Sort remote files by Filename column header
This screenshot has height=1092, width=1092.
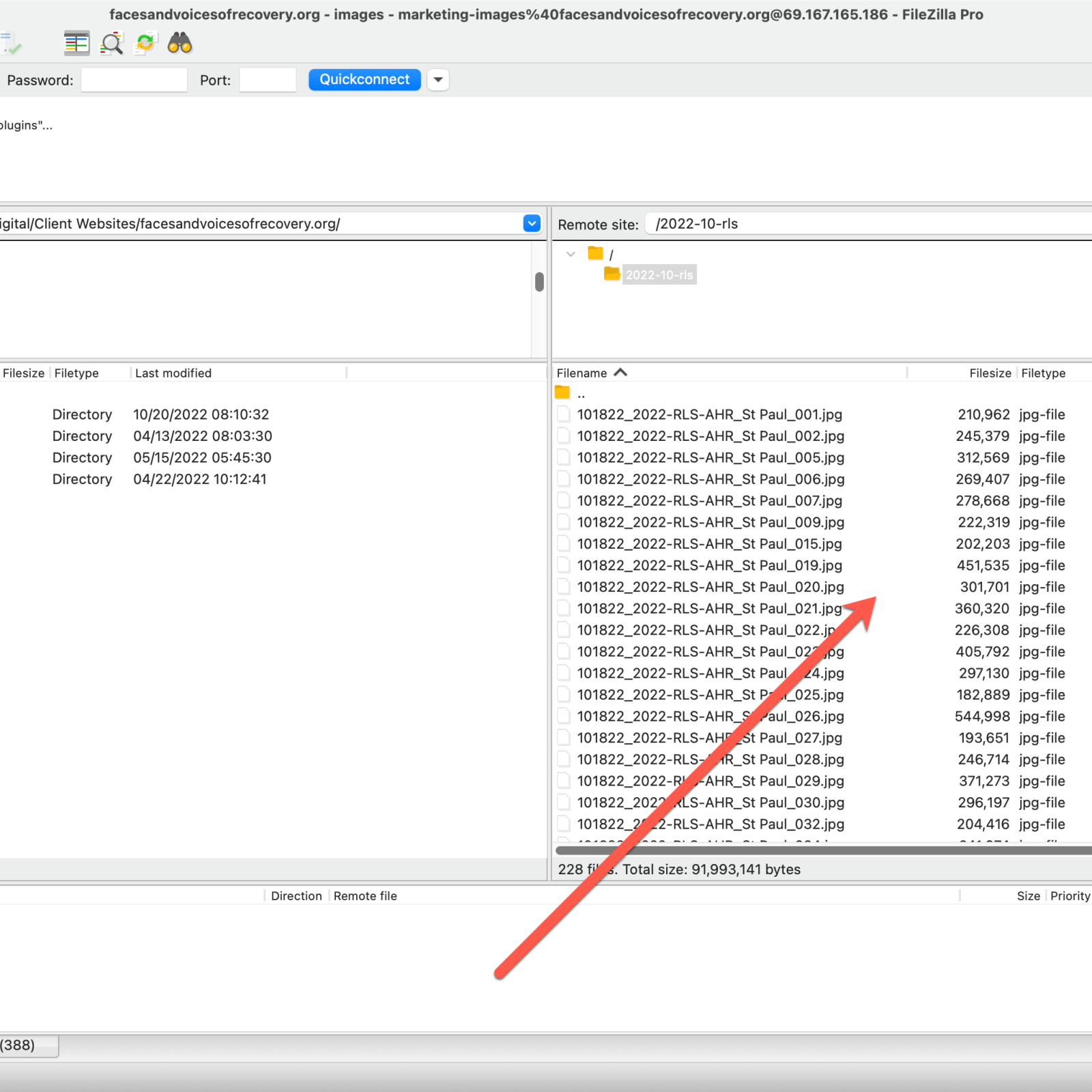(582, 373)
